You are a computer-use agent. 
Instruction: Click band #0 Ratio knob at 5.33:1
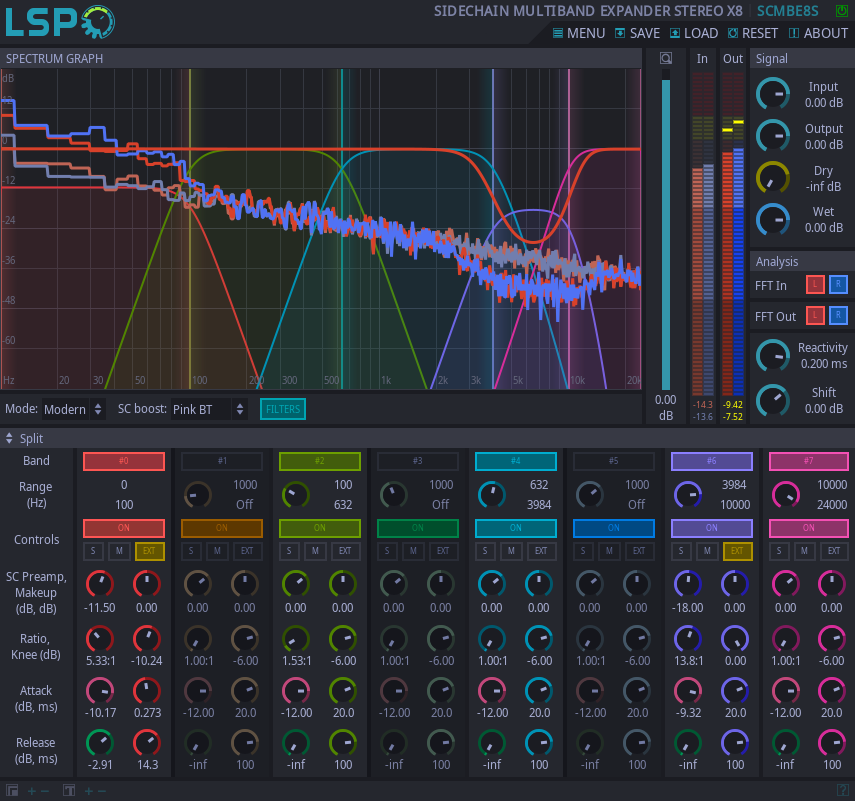coord(100,639)
